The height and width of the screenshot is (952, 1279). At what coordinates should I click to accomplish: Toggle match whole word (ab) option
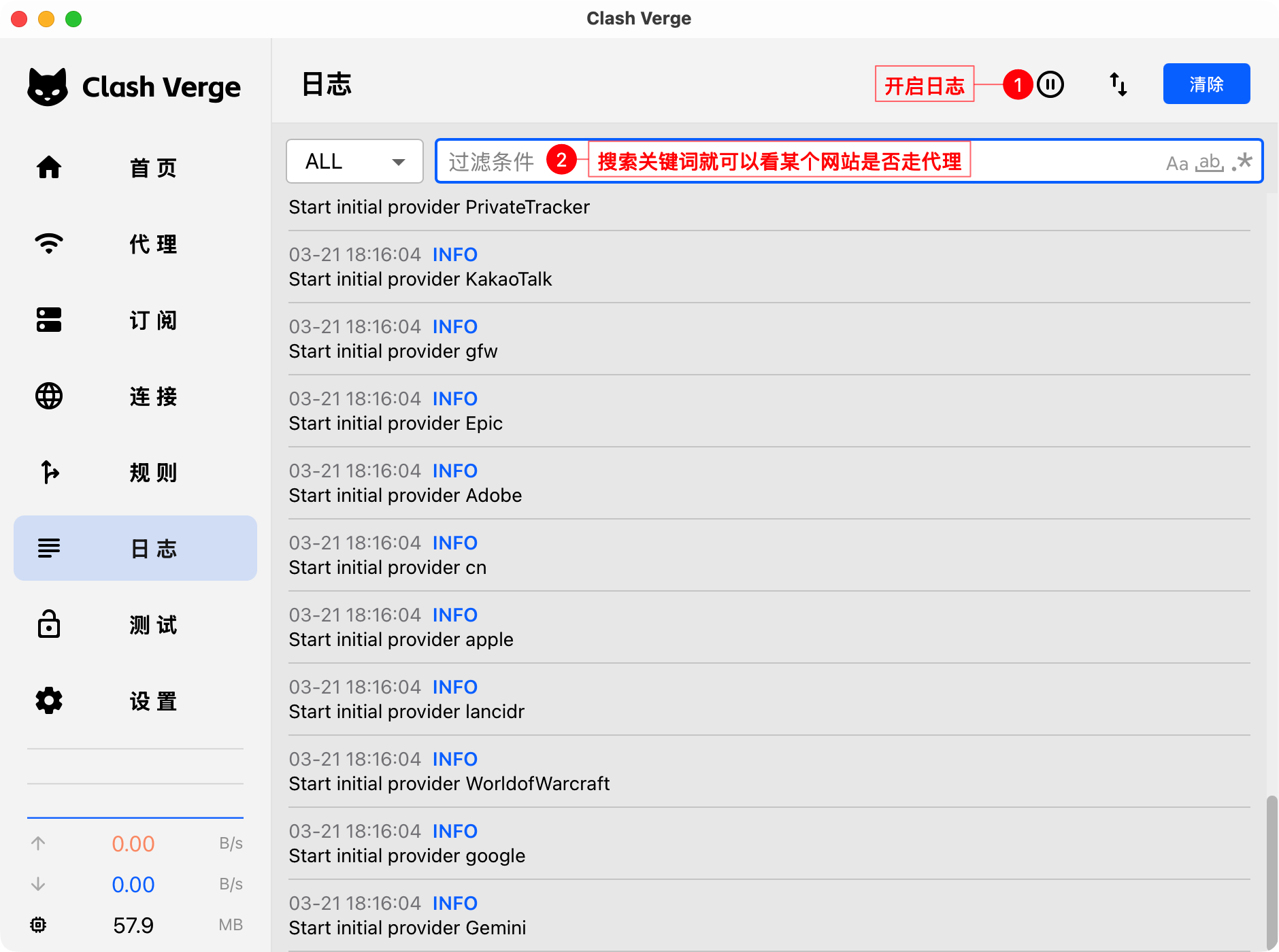coord(1210,163)
